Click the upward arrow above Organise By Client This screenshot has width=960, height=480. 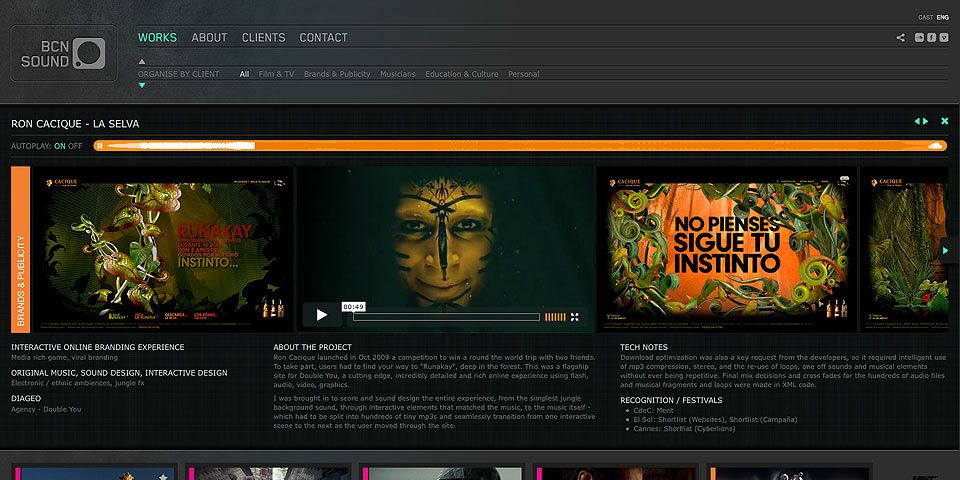pos(142,61)
